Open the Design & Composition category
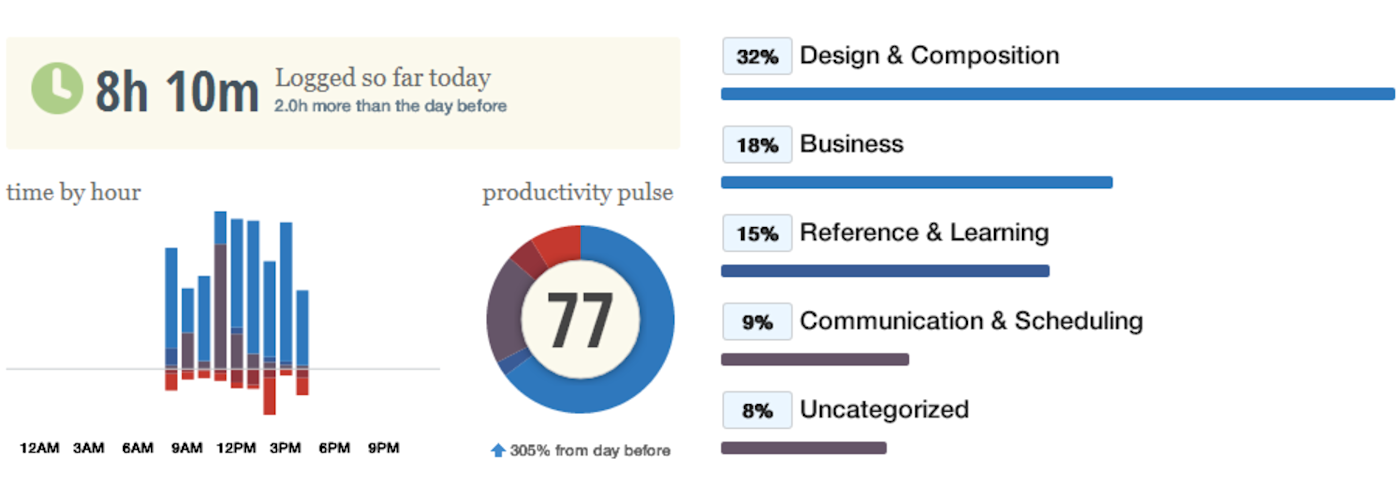Screen dimensions: 1400x503 929,55
